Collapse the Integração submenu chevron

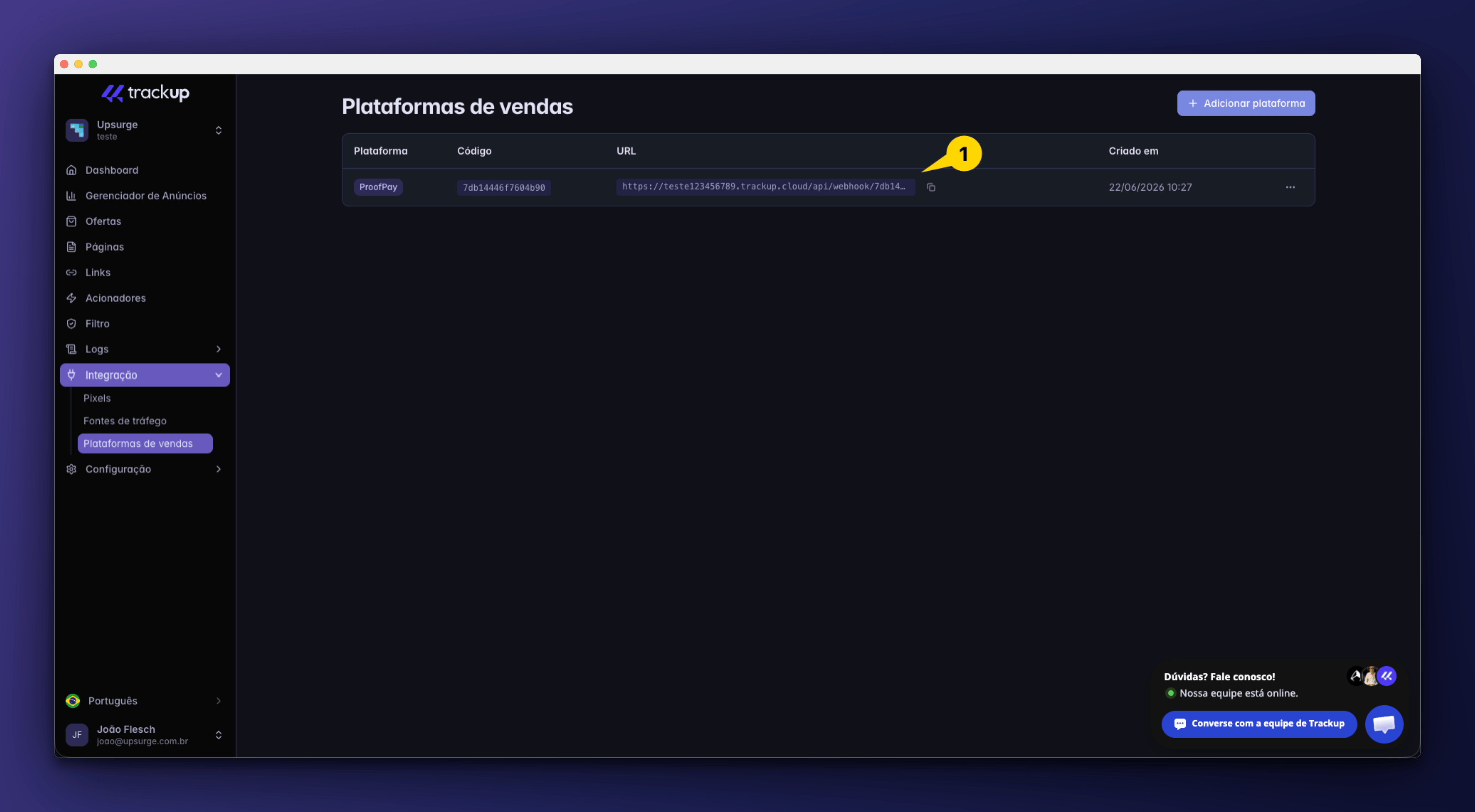218,375
